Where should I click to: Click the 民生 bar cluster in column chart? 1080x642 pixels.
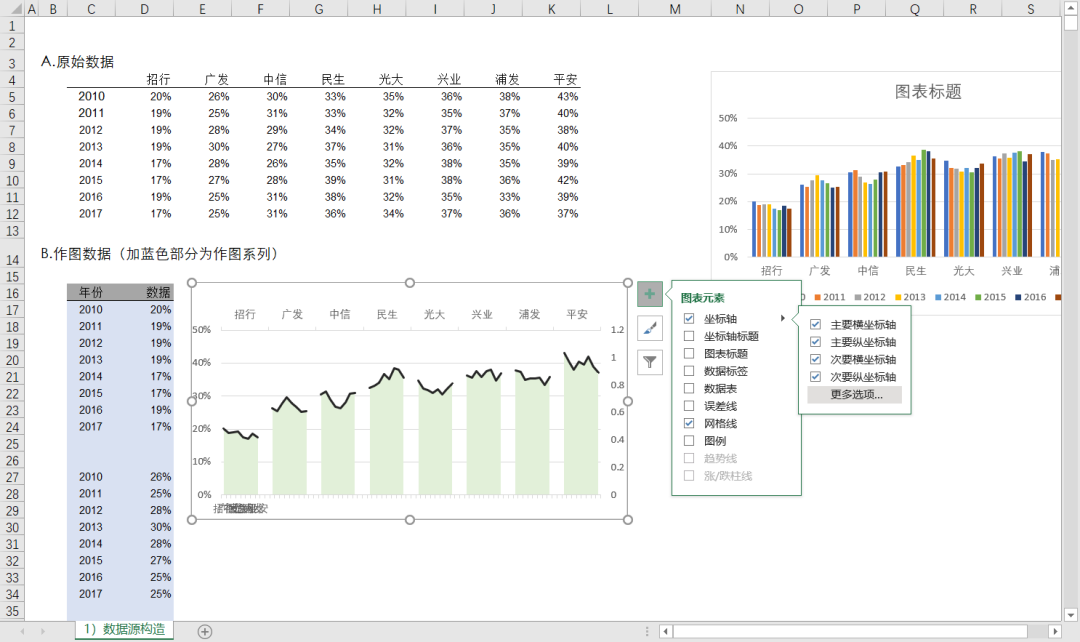pos(915,205)
